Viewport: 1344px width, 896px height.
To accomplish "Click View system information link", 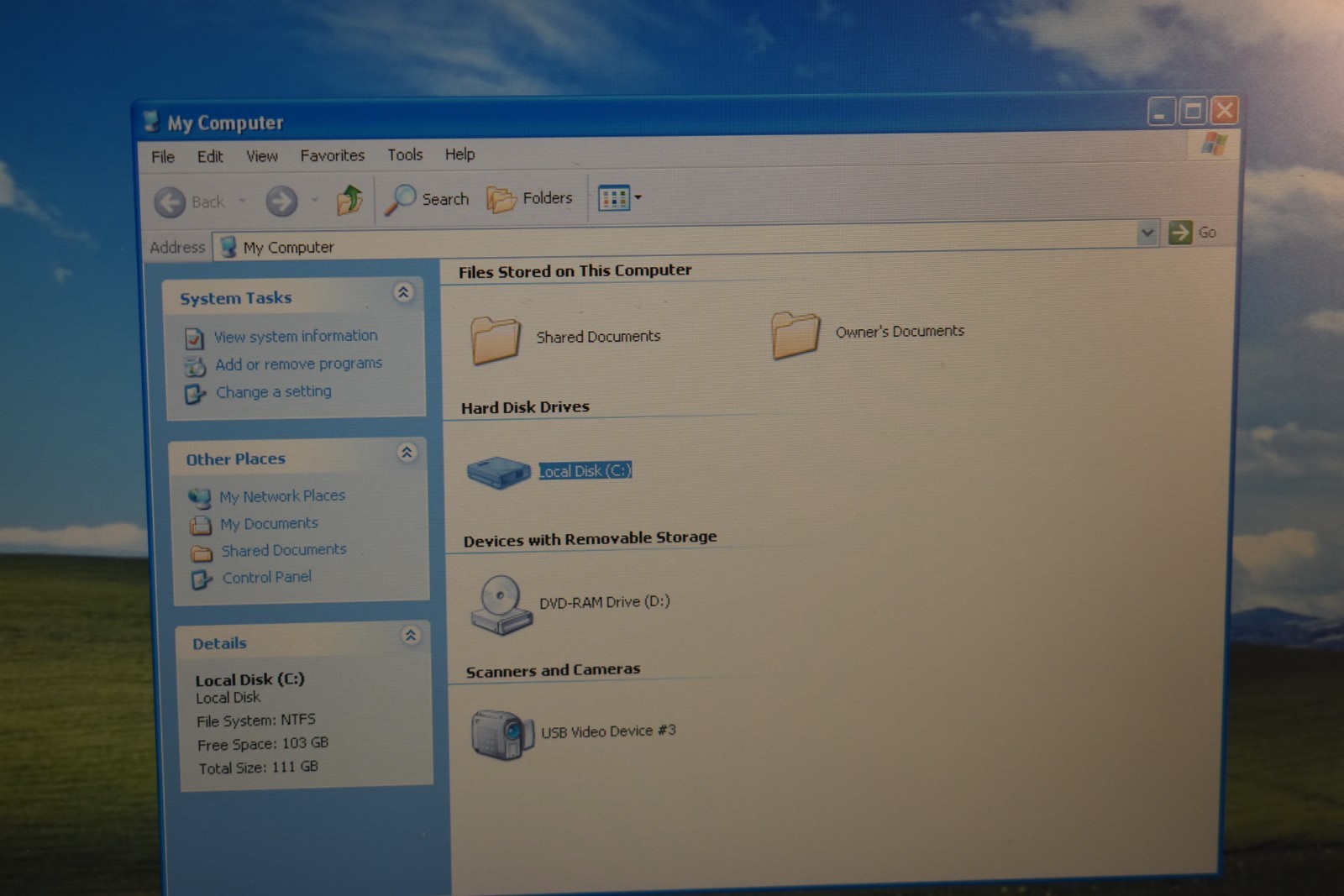I will (x=296, y=336).
